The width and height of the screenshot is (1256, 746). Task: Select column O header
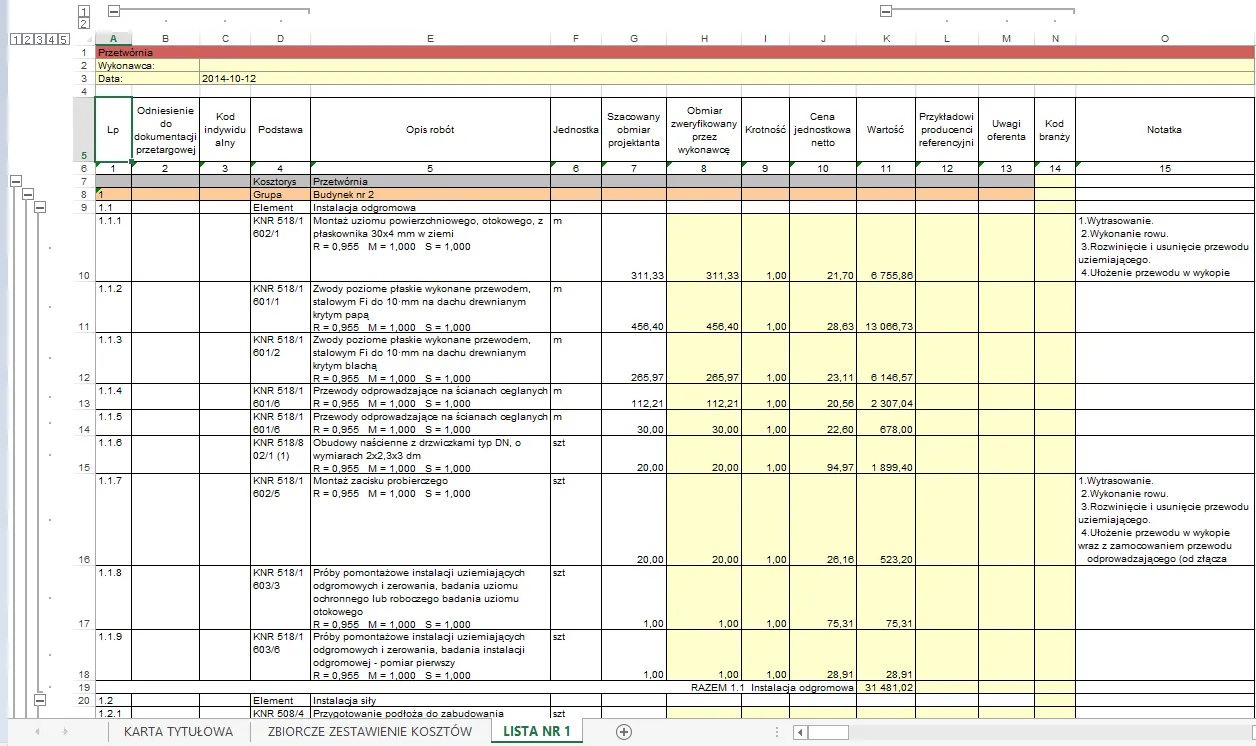tap(1164, 39)
